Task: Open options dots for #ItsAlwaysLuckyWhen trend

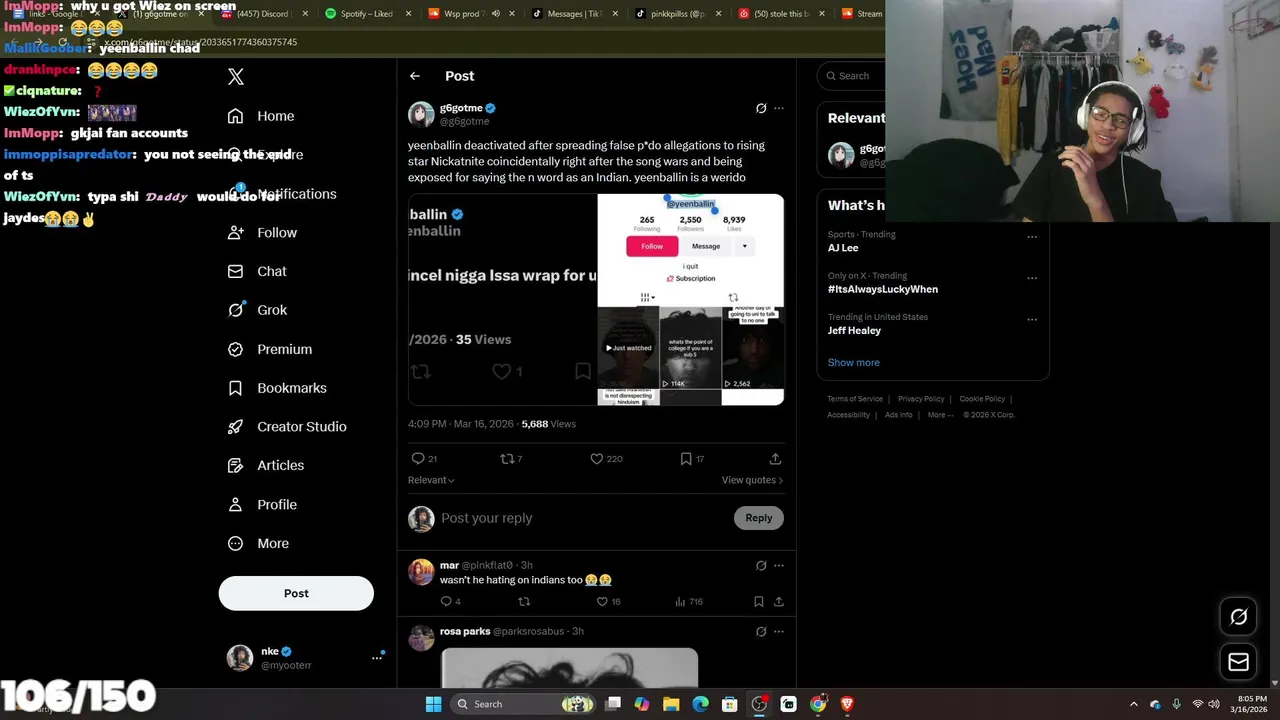Action: tap(1032, 278)
